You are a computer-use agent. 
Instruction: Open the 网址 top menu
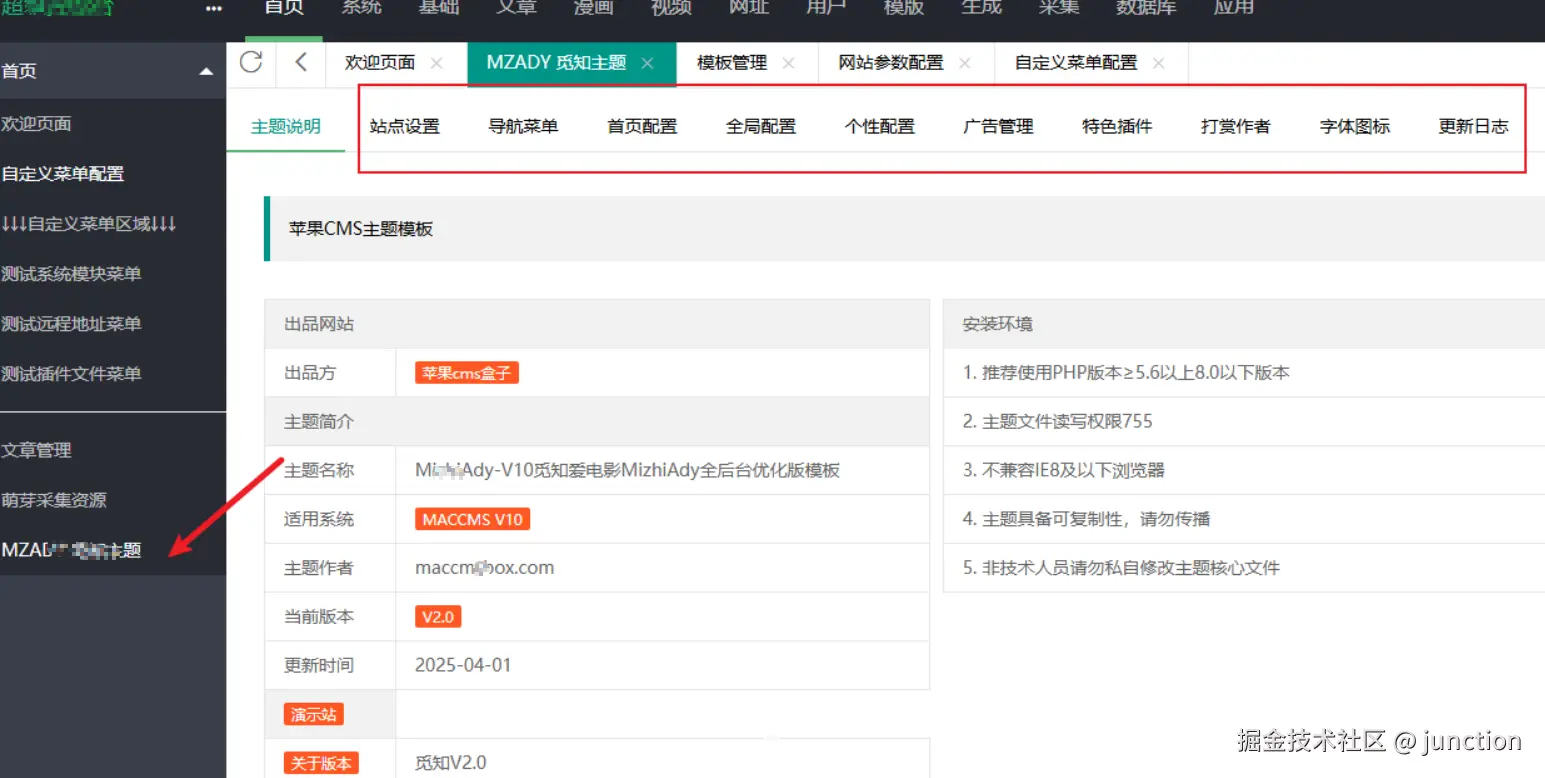click(749, 7)
